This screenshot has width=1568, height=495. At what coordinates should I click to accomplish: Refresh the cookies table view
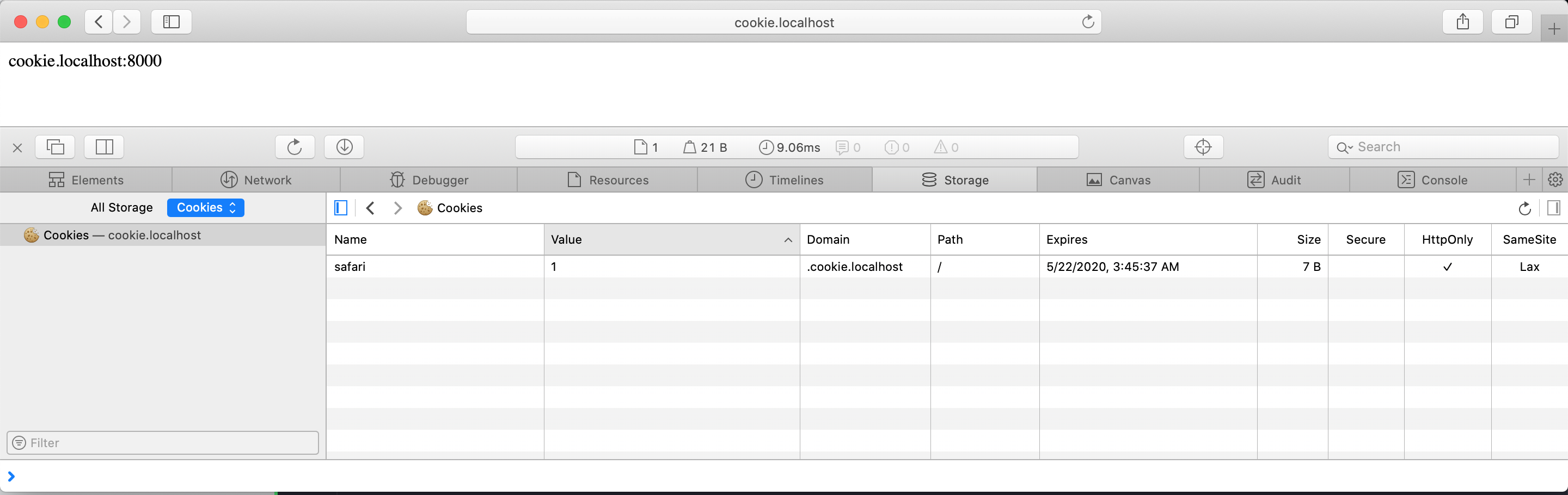tap(1524, 208)
